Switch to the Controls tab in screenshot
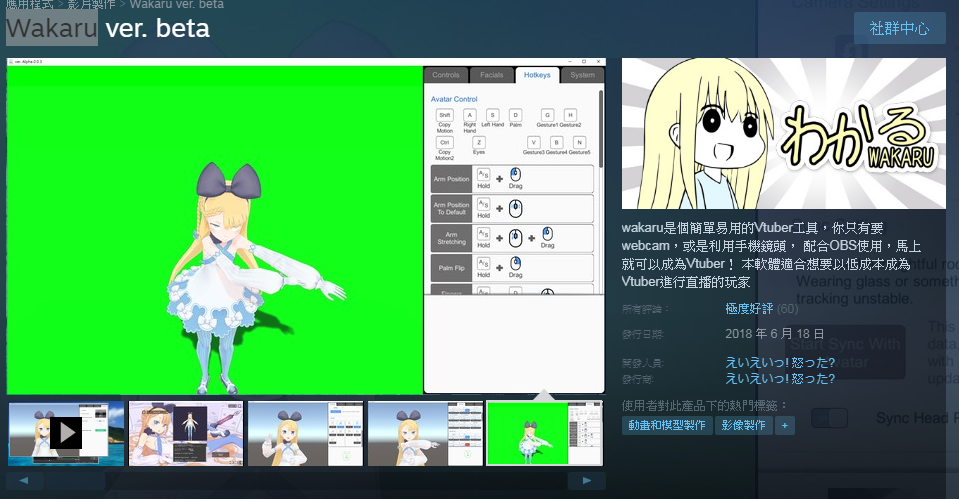959x499 pixels. coord(445,75)
